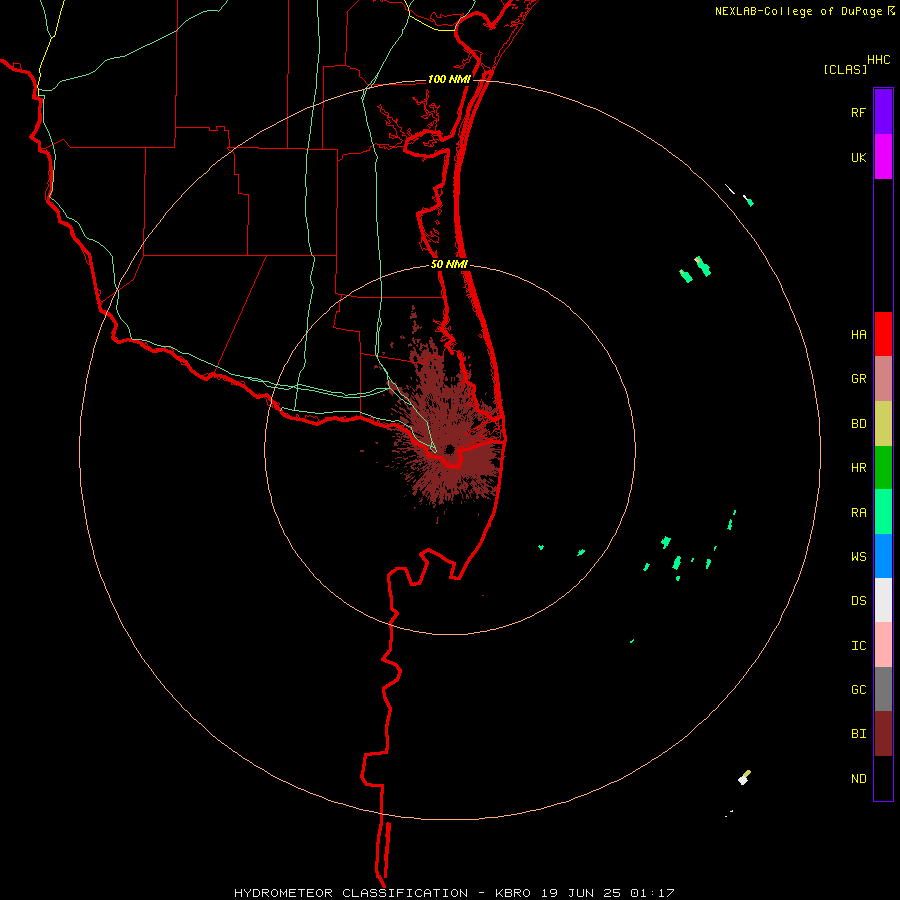Select the GR legend color block
900x900 pixels.
pos(883,379)
